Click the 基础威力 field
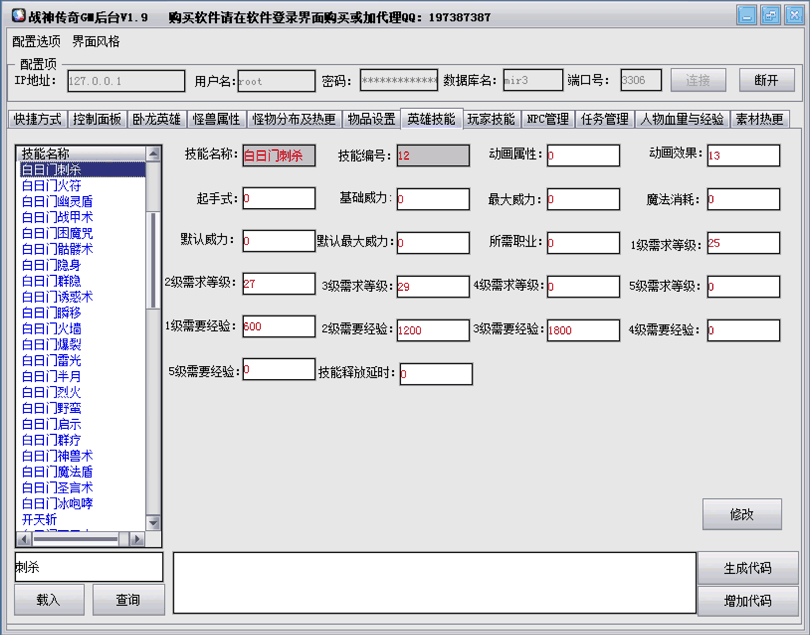The image size is (810, 635). 433,199
